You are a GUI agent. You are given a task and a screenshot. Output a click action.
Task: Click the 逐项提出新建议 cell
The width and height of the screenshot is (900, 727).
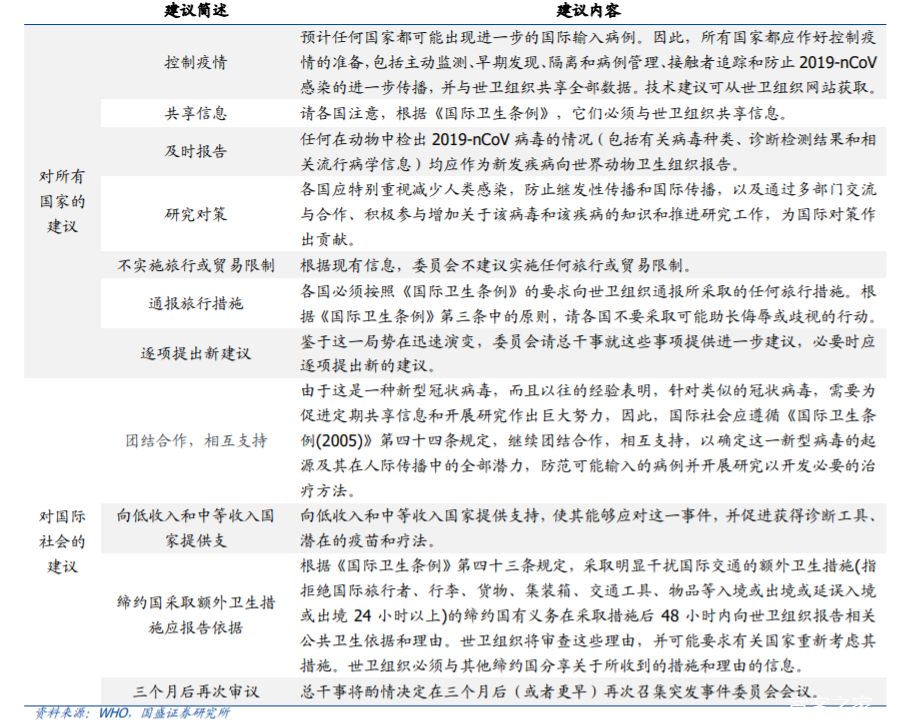click(196, 353)
